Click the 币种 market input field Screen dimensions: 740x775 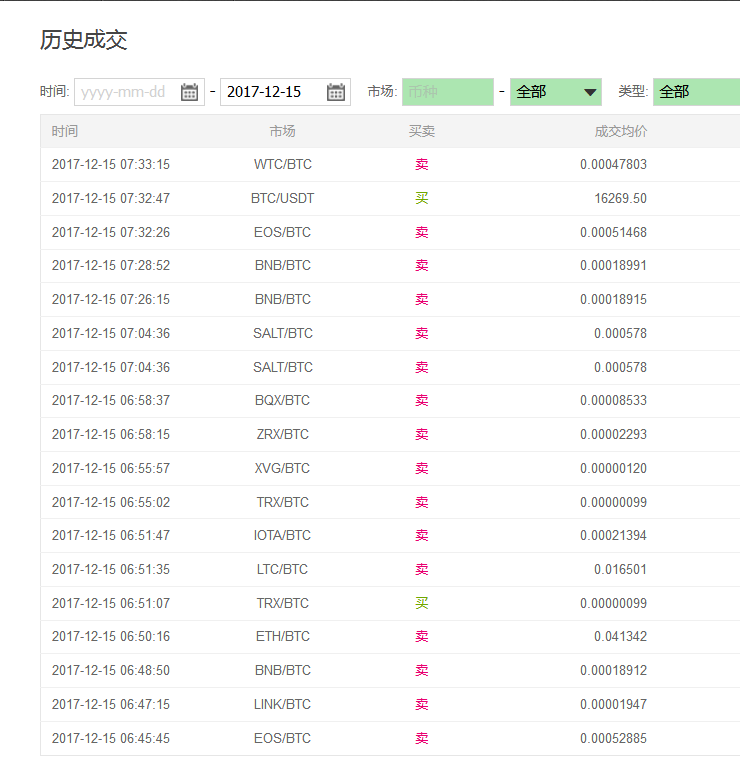(x=448, y=92)
